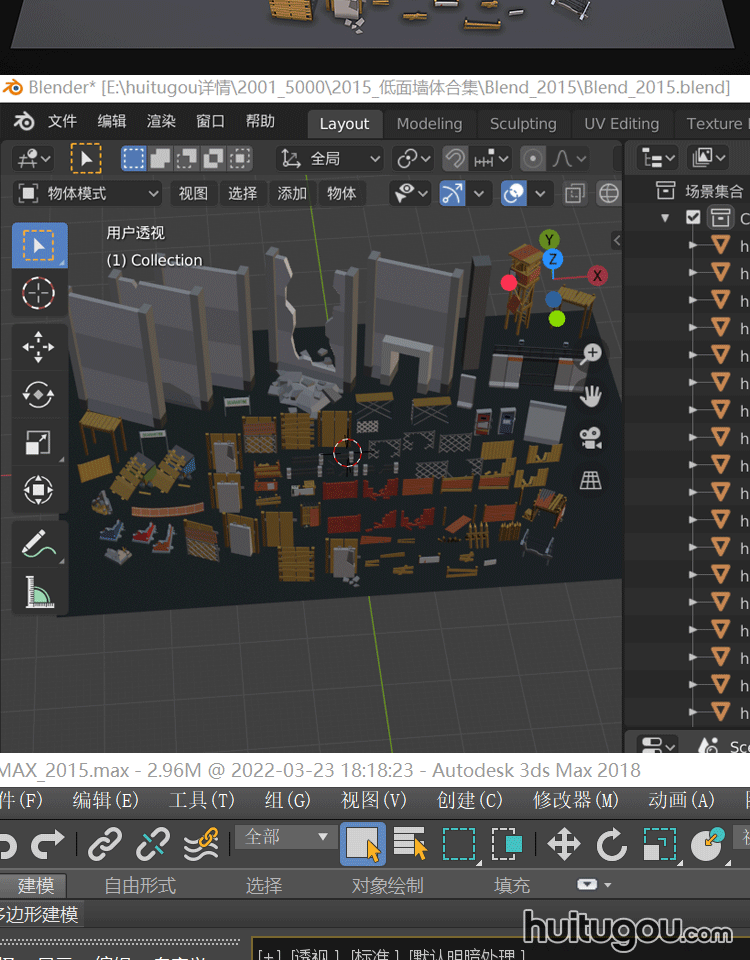Toggle show gizmos button in viewport header
Viewport: 750px width, 960px height.
click(452, 194)
